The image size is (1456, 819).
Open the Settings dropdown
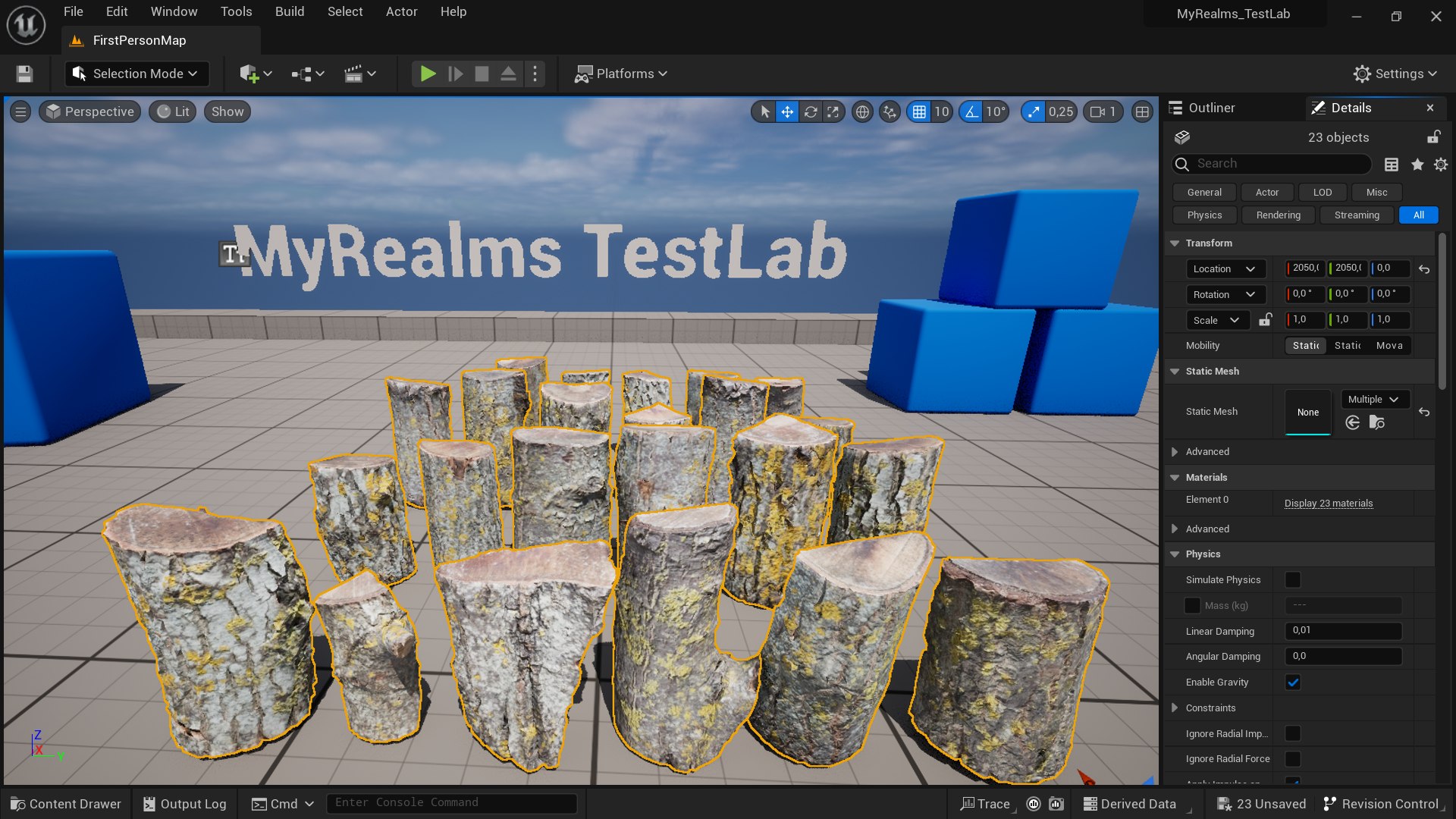[x=1395, y=74]
